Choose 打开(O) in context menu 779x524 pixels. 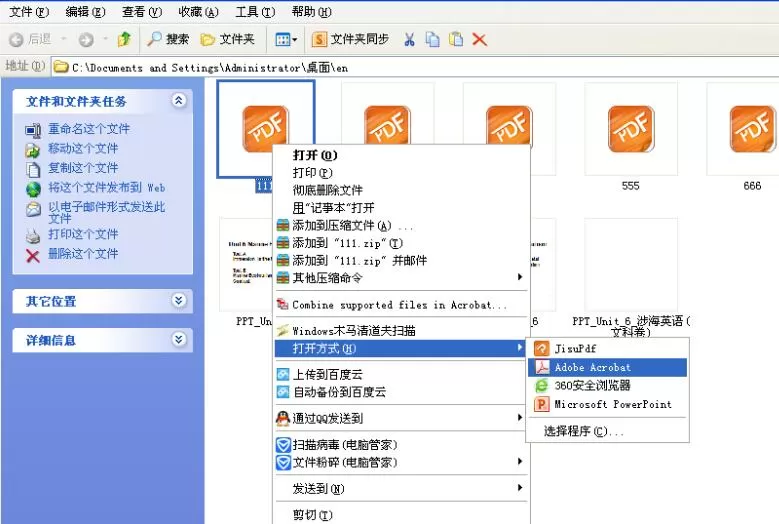point(401,155)
